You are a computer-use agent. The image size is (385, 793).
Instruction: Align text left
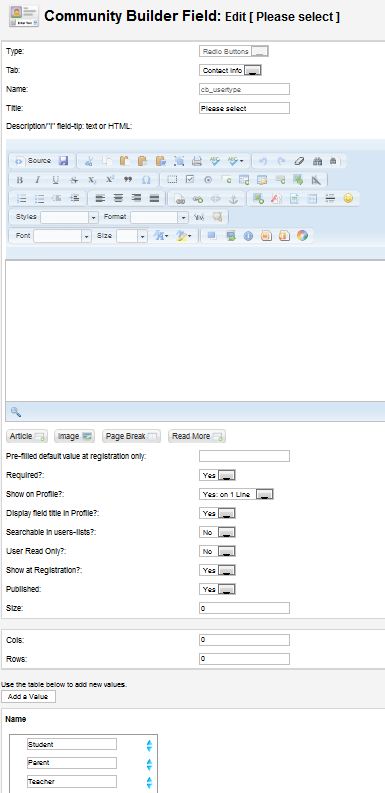(100, 199)
